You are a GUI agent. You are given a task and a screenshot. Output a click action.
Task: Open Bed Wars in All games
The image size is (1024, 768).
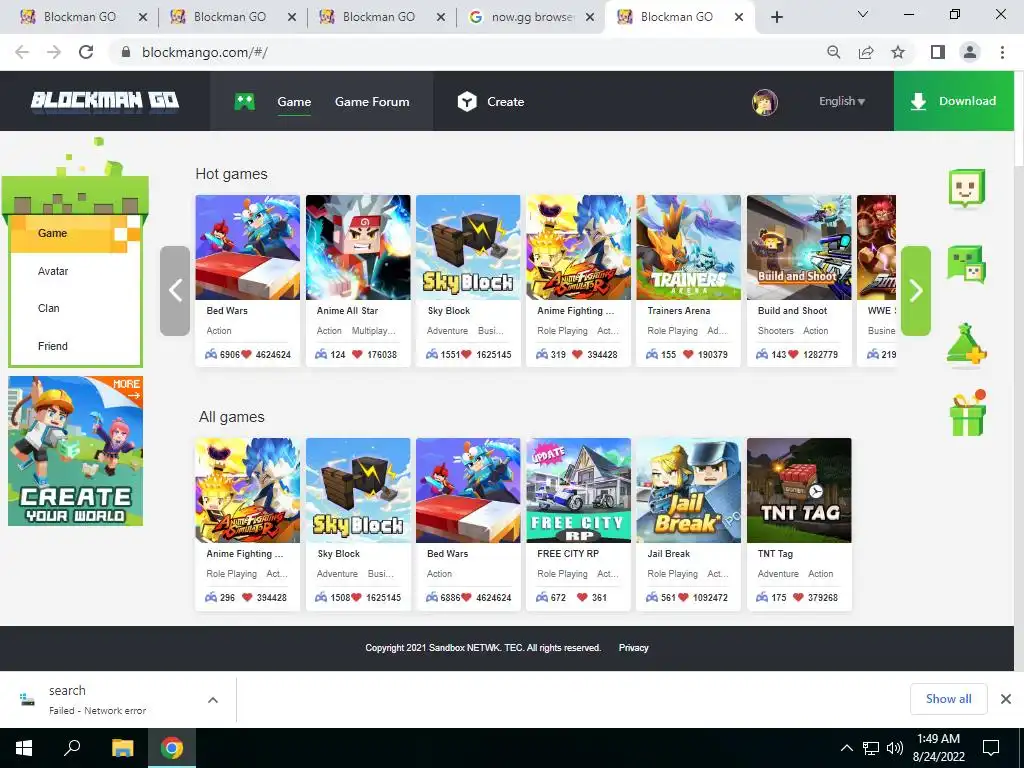tap(468, 524)
